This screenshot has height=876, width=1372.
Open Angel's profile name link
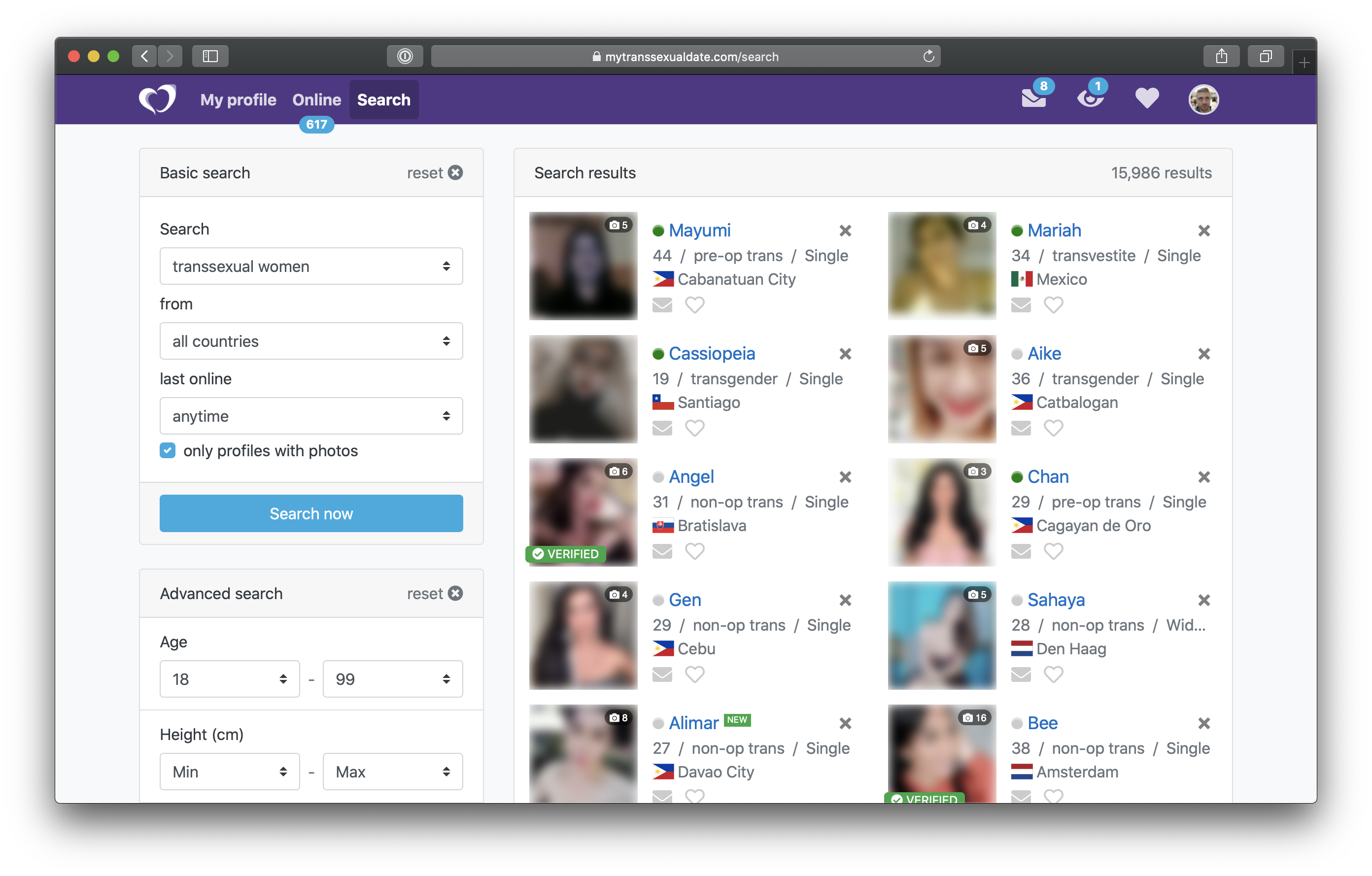690,477
